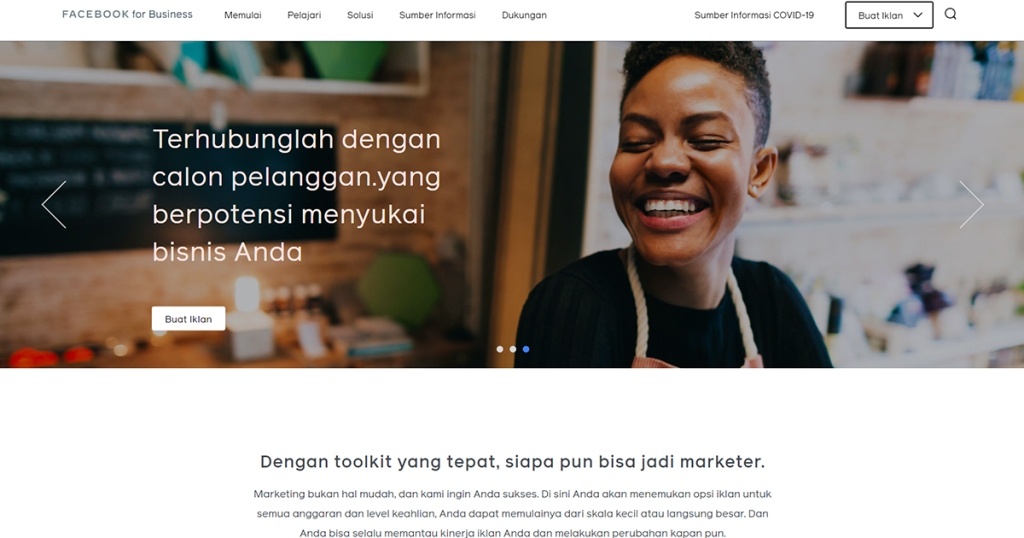Click the top-right Buat Iklan button label

(880, 15)
